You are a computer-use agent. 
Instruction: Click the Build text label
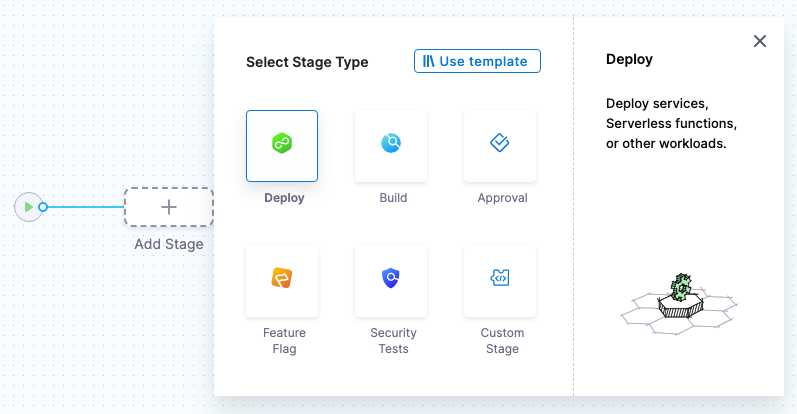click(393, 198)
